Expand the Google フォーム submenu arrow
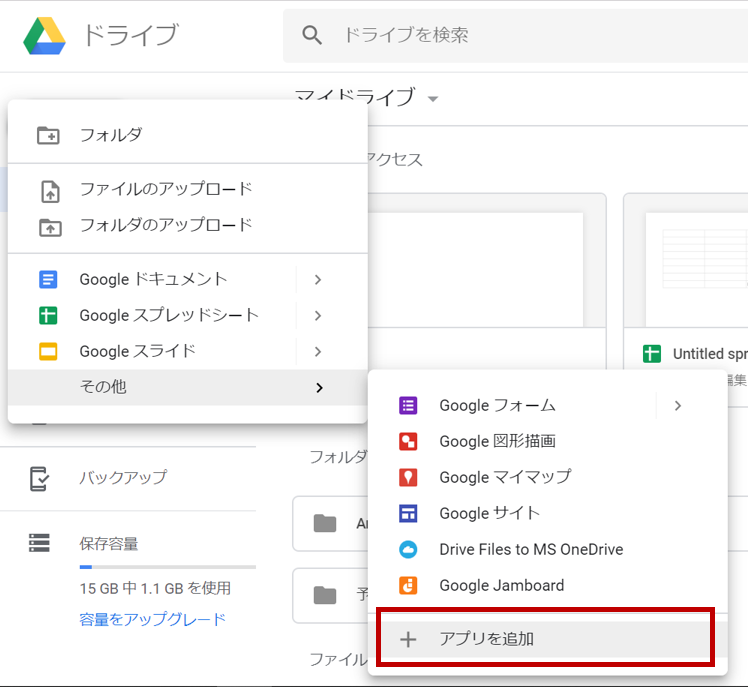 click(x=678, y=406)
